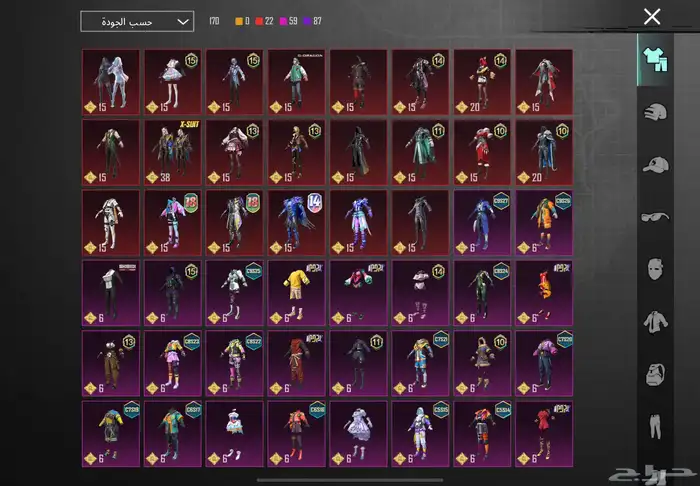Filter by the red rarity swatch
The image size is (700, 486).
coord(258,21)
